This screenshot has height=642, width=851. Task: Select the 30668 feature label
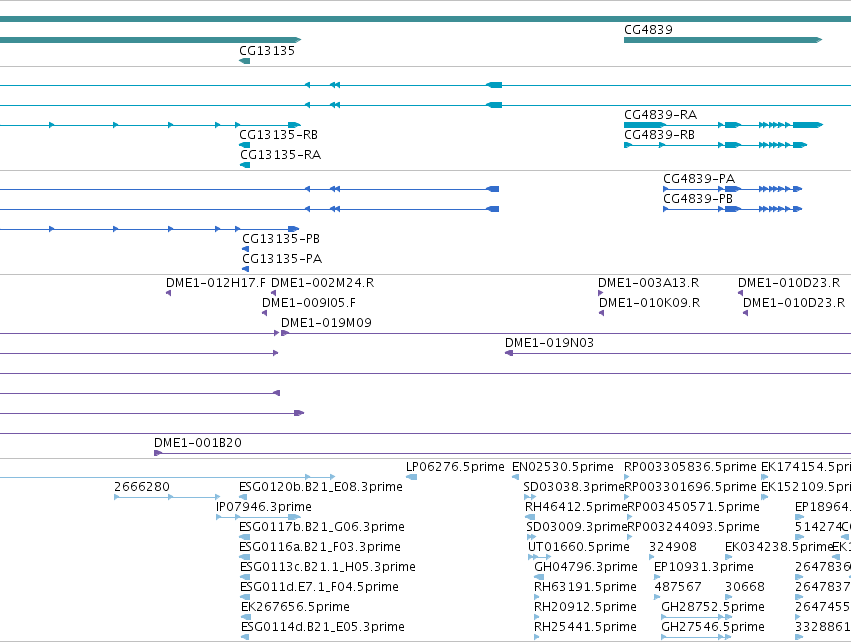click(745, 587)
